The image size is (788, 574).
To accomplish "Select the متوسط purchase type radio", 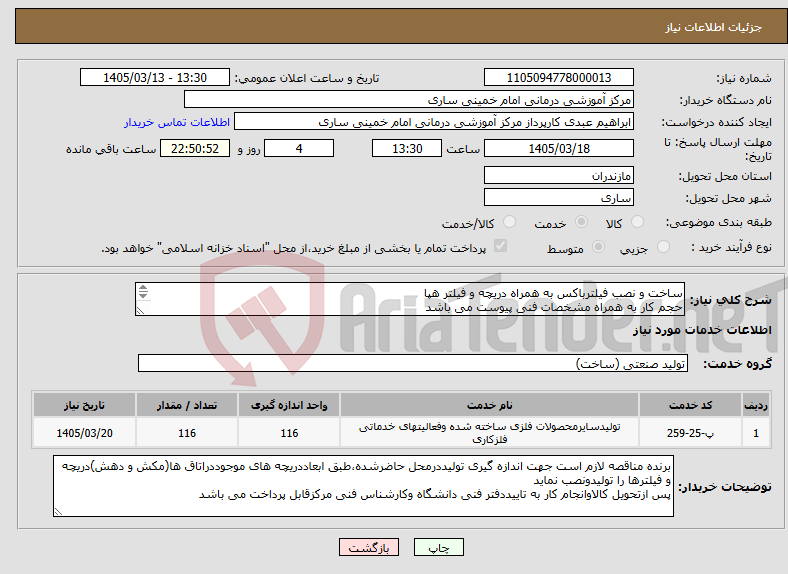I will [x=598, y=247].
